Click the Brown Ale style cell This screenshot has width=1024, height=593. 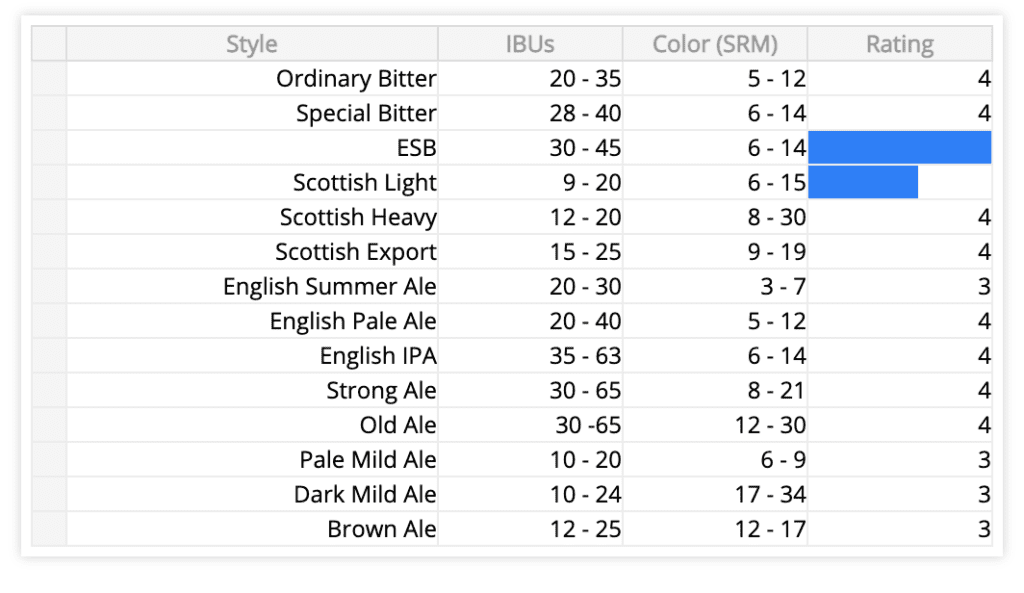pos(252,529)
